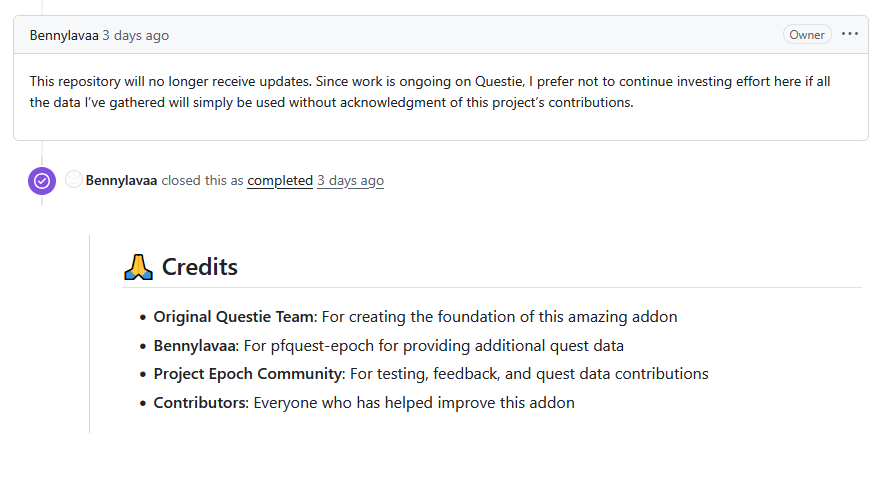
Task: Click bold "Contributors" in credits list
Action: pos(199,403)
